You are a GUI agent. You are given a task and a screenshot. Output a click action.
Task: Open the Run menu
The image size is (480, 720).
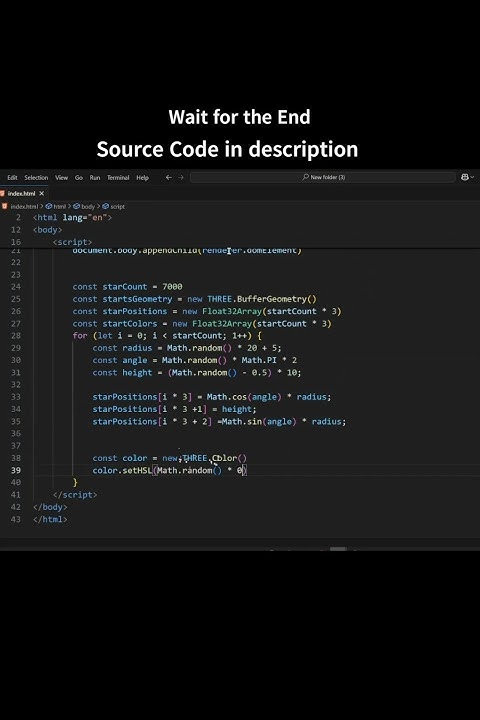[x=95, y=178]
